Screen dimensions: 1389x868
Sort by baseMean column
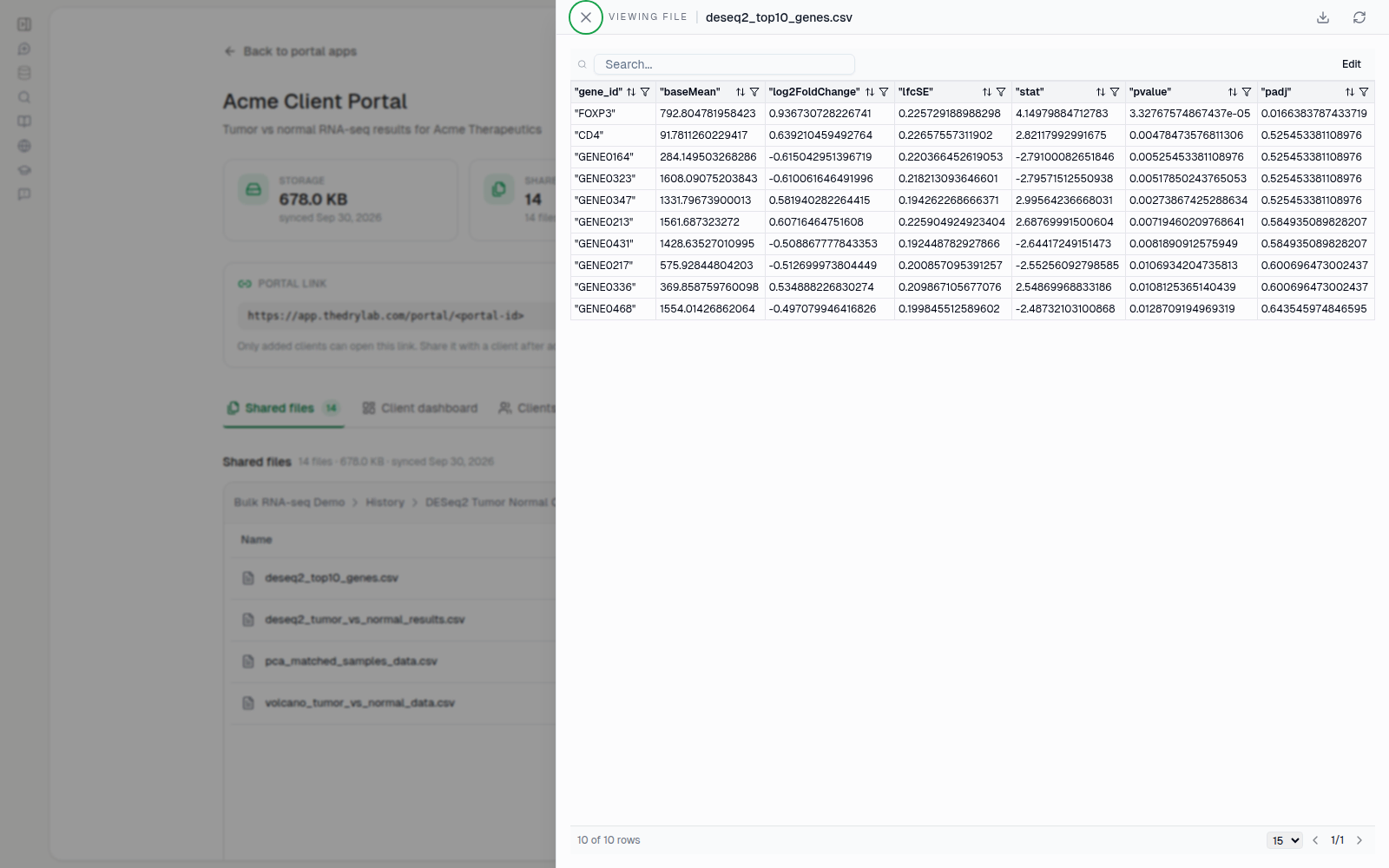point(741,92)
